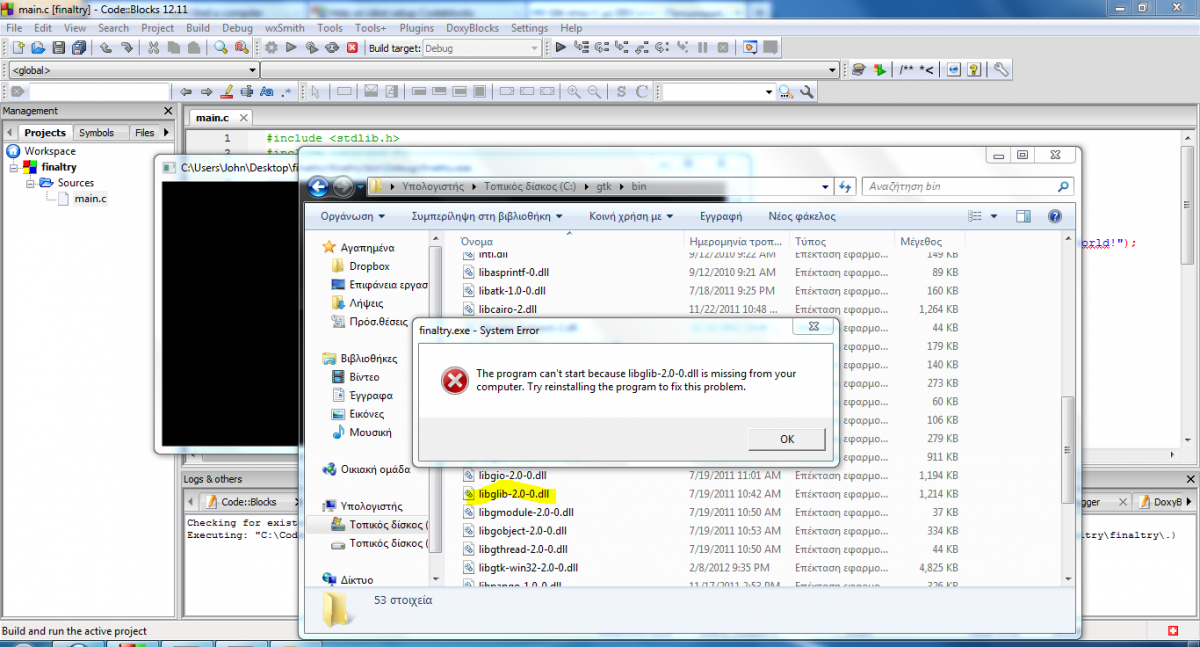Click Νέος φάκελος button in Explorer
Image resolution: width=1200 pixels, height=647 pixels.
(x=802, y=216)
